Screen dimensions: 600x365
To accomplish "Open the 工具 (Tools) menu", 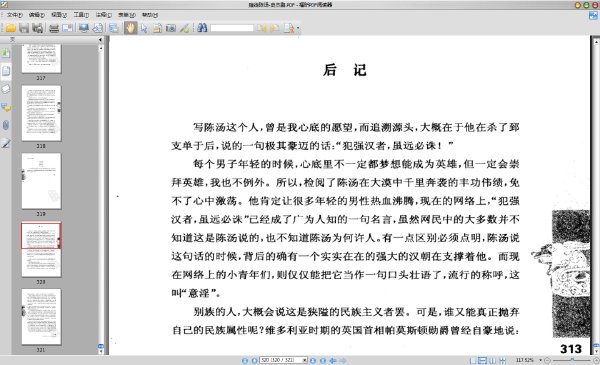I will (81, 15).
